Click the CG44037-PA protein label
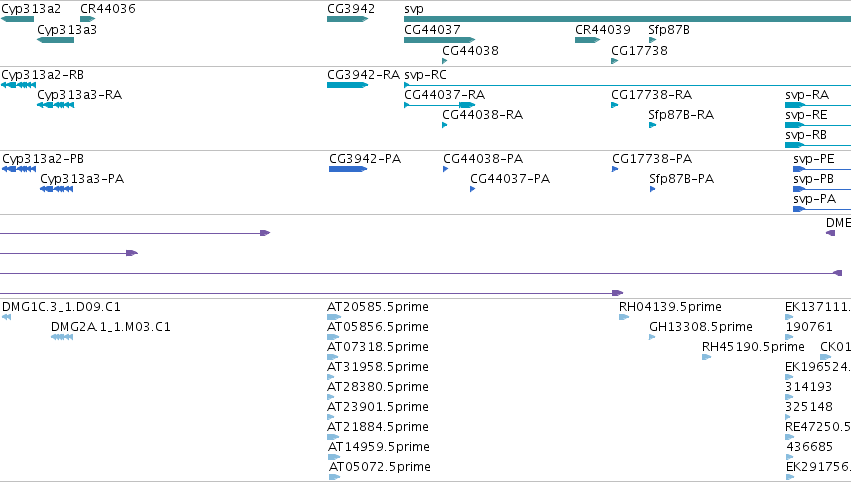851x482 pixels. [x=510, y=179]
